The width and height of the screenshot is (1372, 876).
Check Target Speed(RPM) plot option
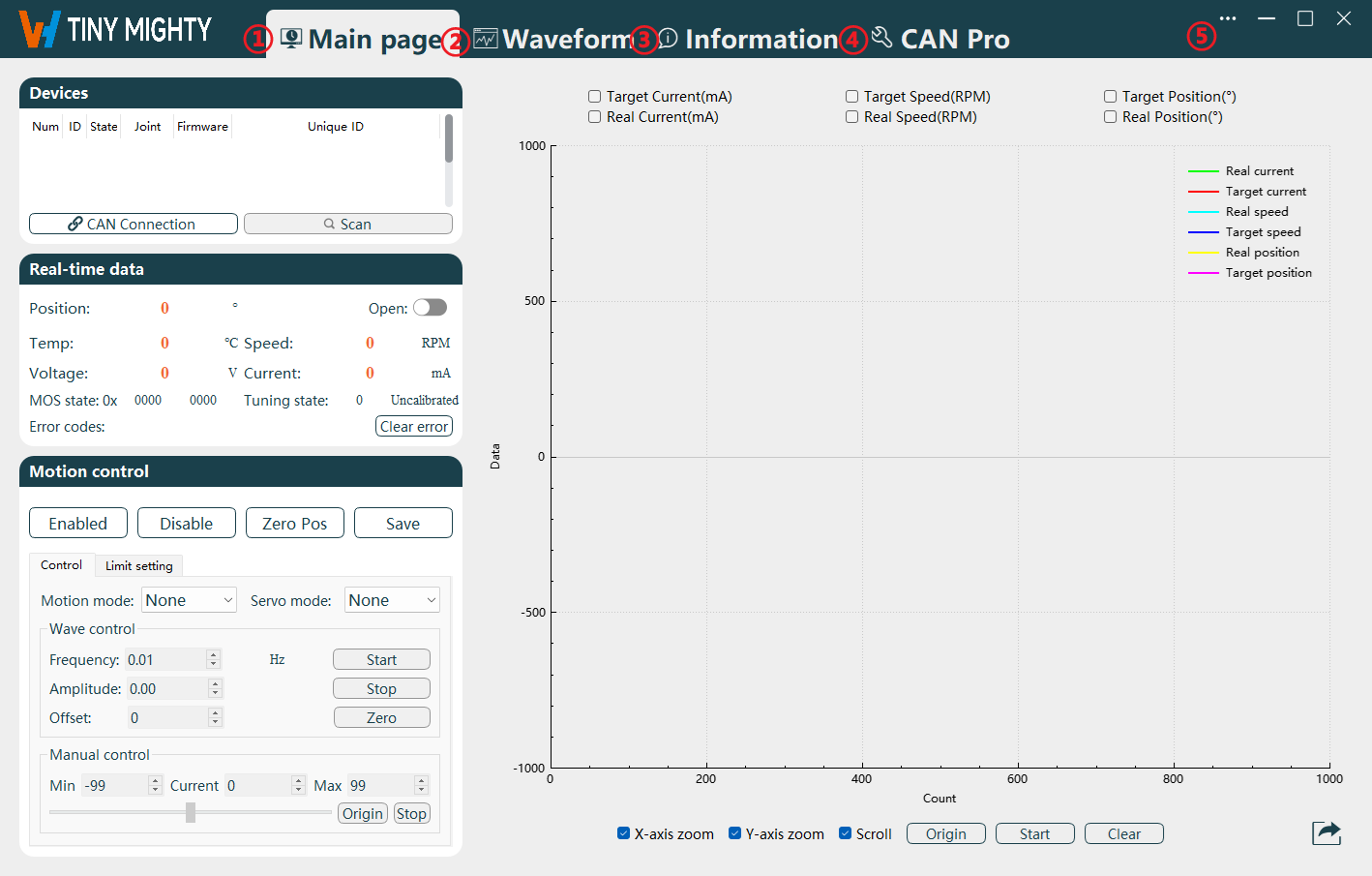click(x=852, y=97)
